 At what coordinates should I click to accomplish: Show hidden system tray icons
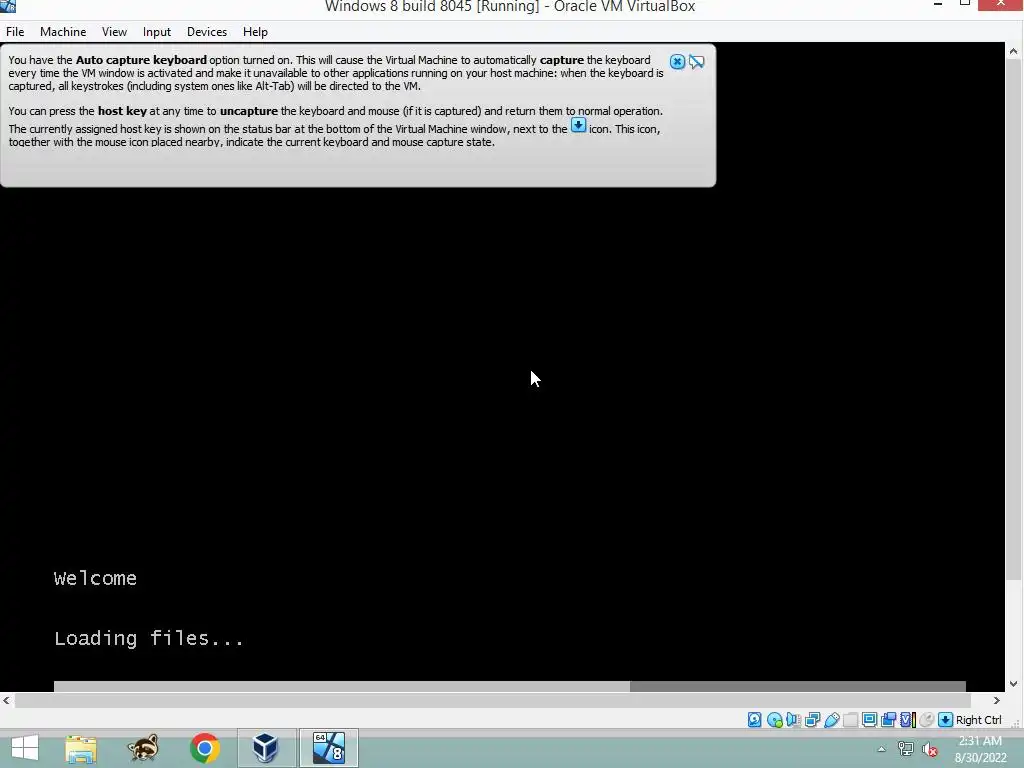click(x=882, y=749)
